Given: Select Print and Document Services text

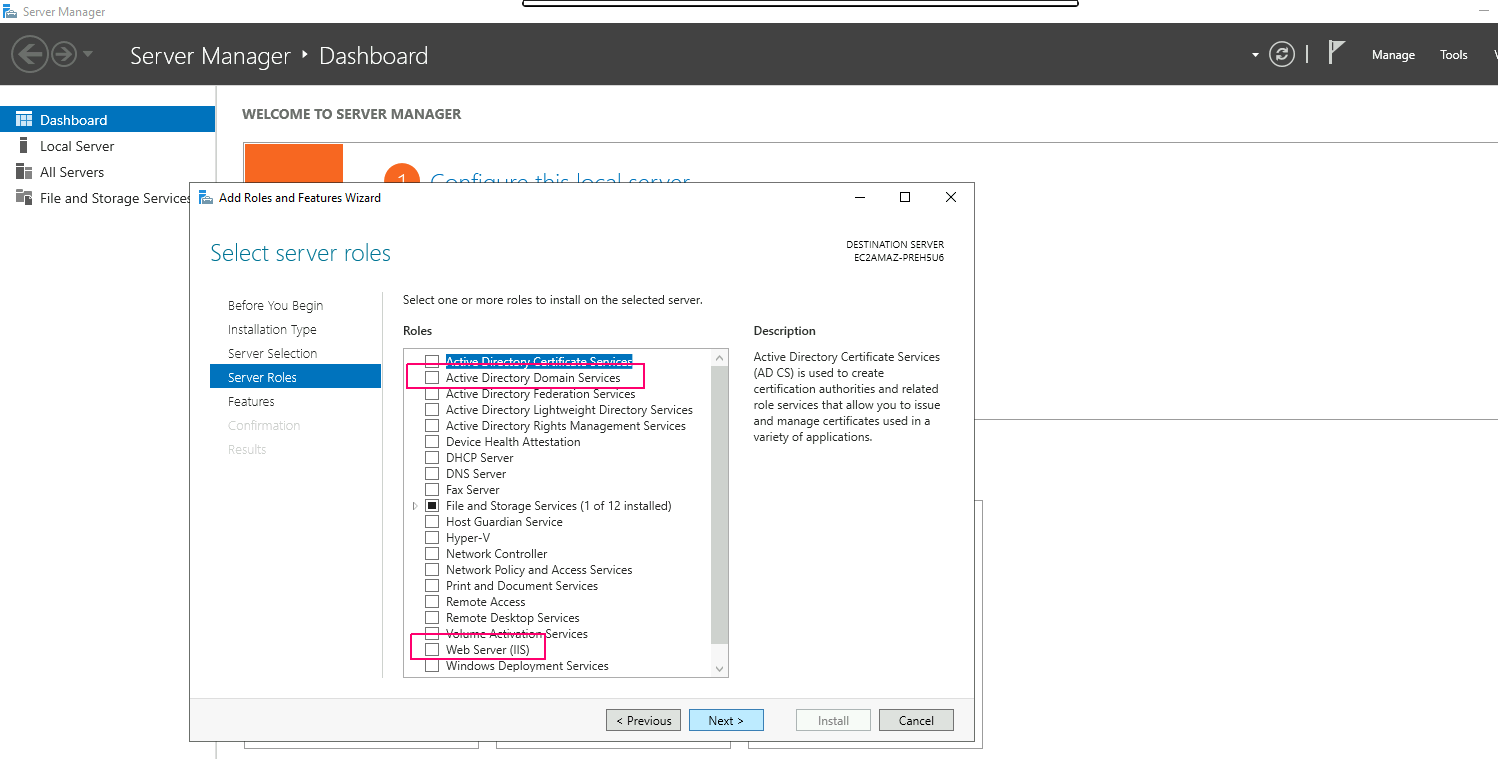Looking at the screenshot, I should (522, 586).
